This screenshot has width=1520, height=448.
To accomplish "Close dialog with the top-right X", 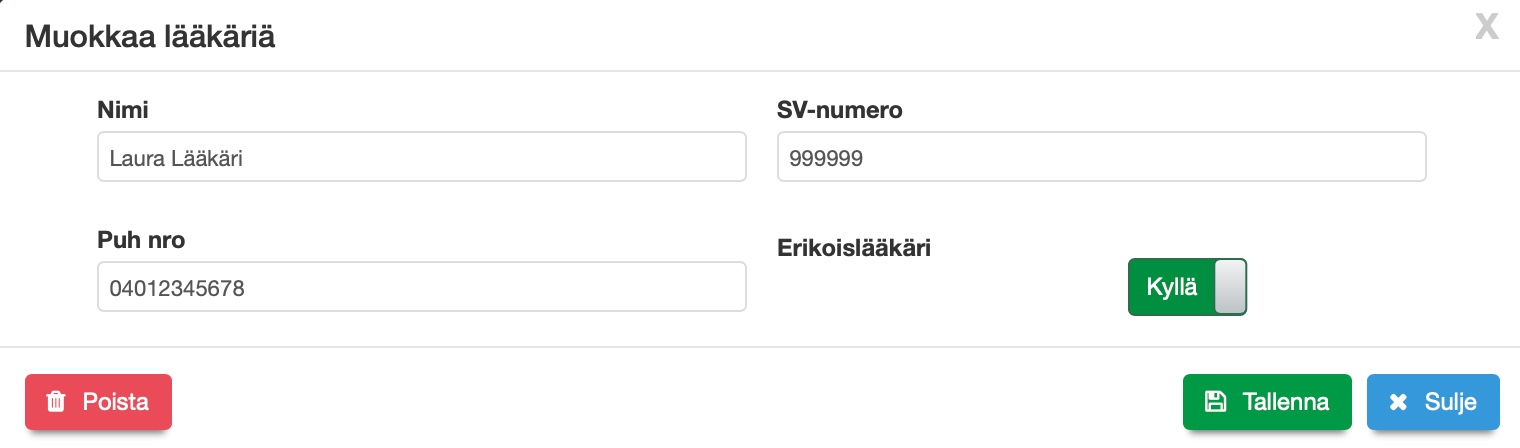I will click(x=1487, y=28).
